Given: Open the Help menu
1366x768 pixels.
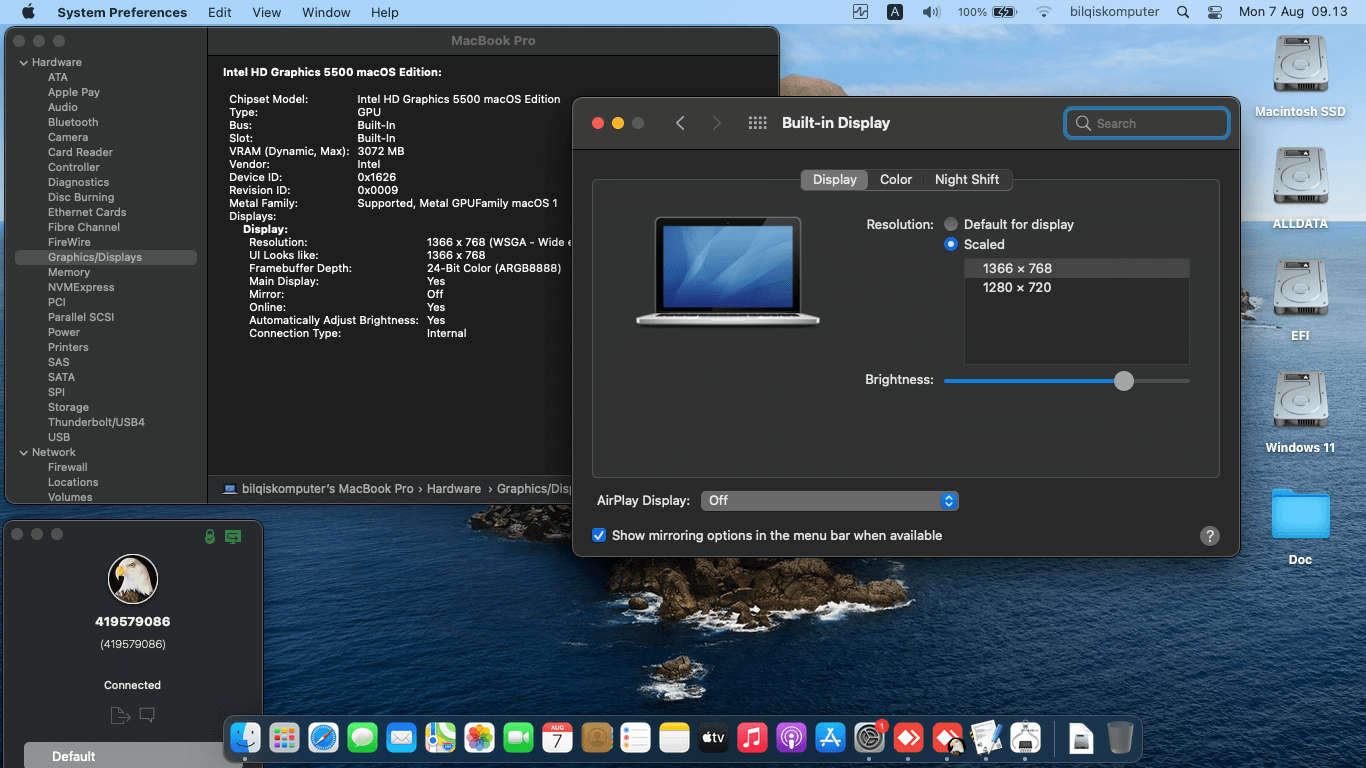Looking at the screenshot, I should (385, 12).
